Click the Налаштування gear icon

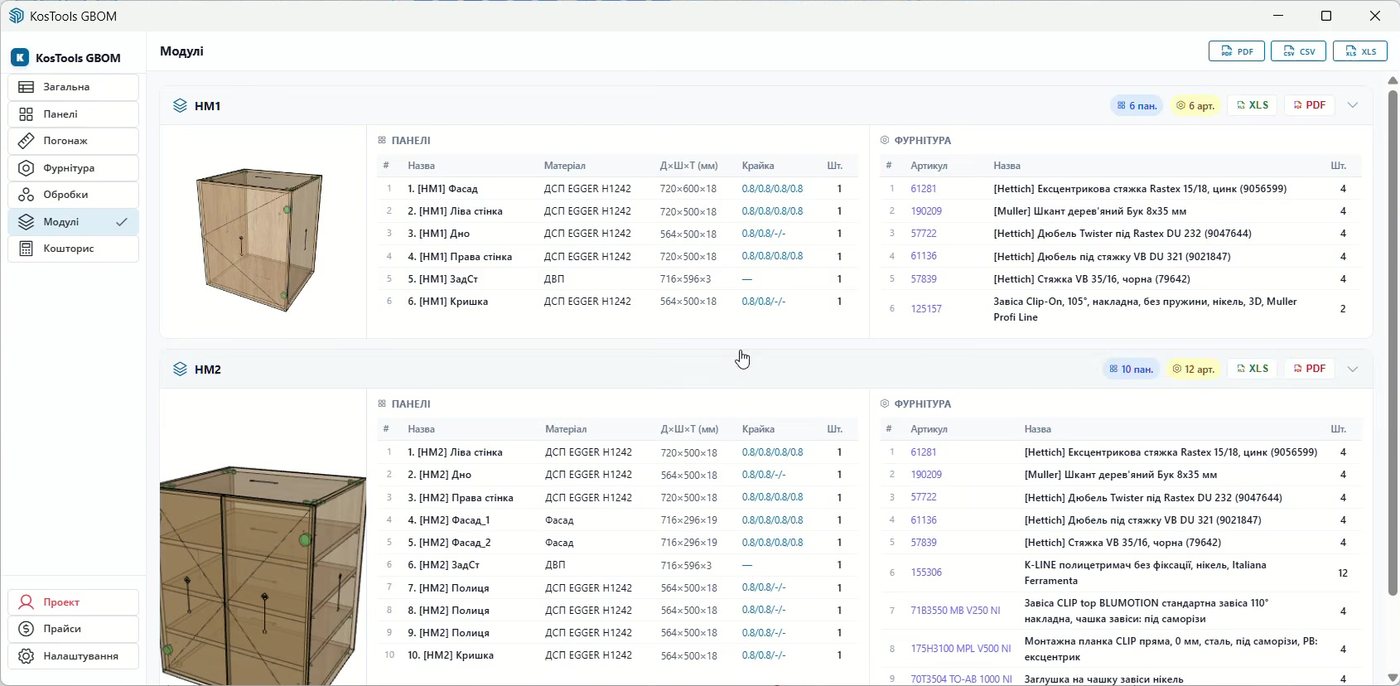coord(26,656)
